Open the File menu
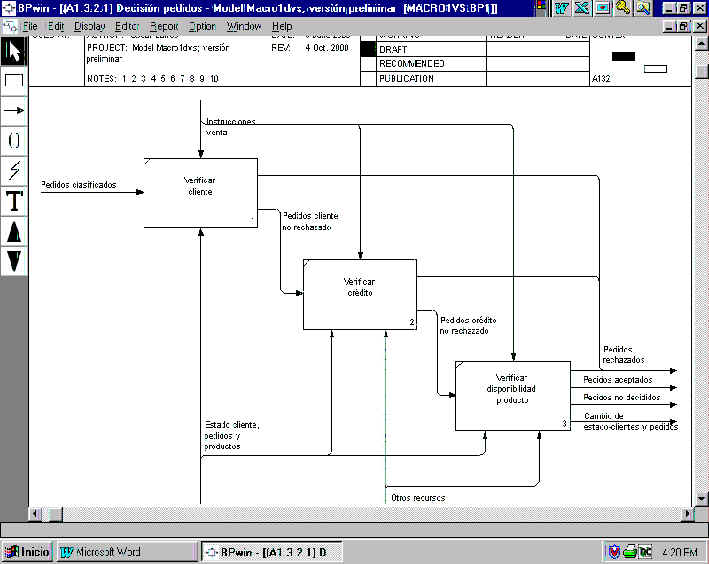709x564 pixels. coord(30,26)
